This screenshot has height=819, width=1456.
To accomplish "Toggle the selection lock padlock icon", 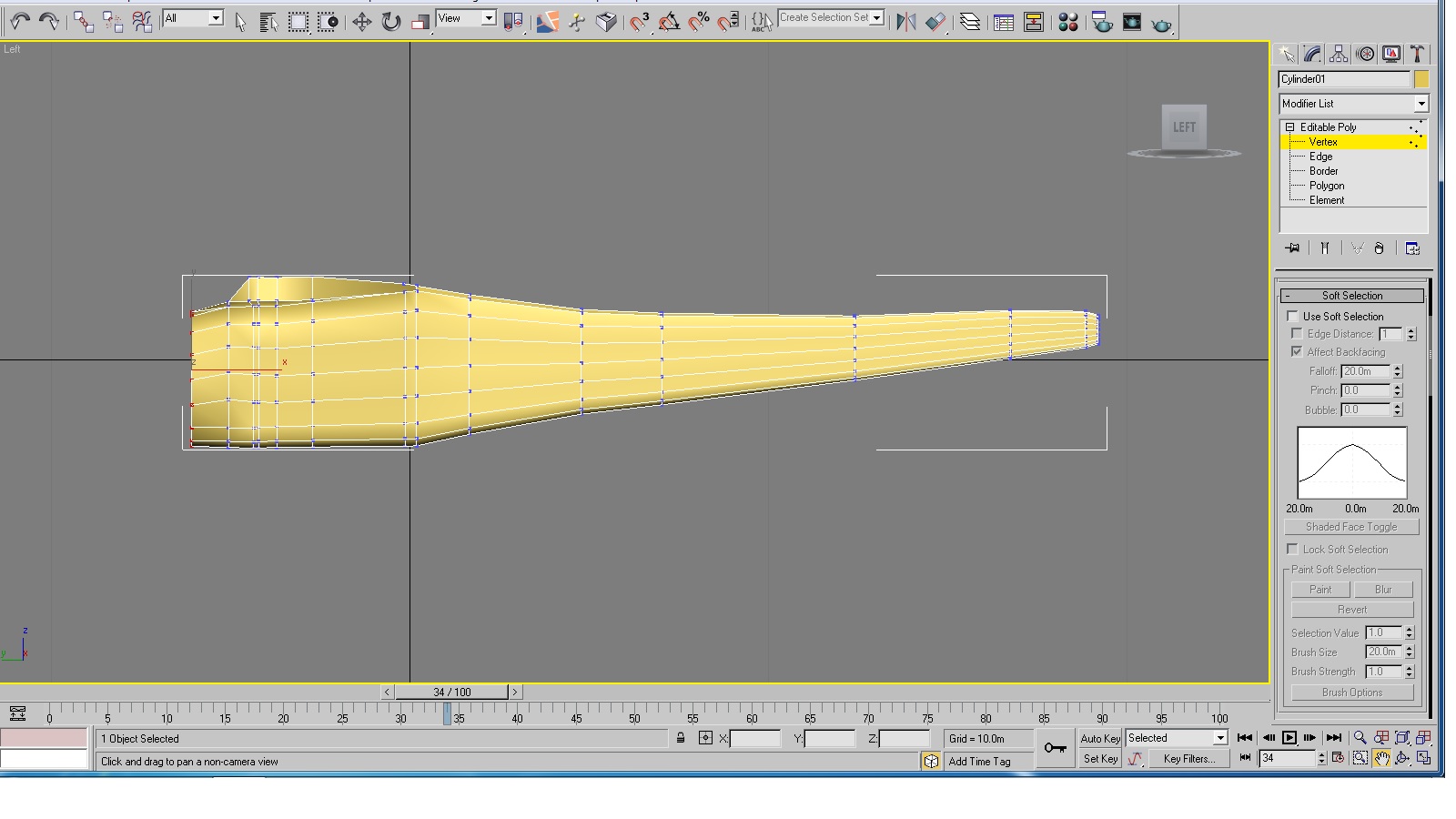I will point(681,738).
